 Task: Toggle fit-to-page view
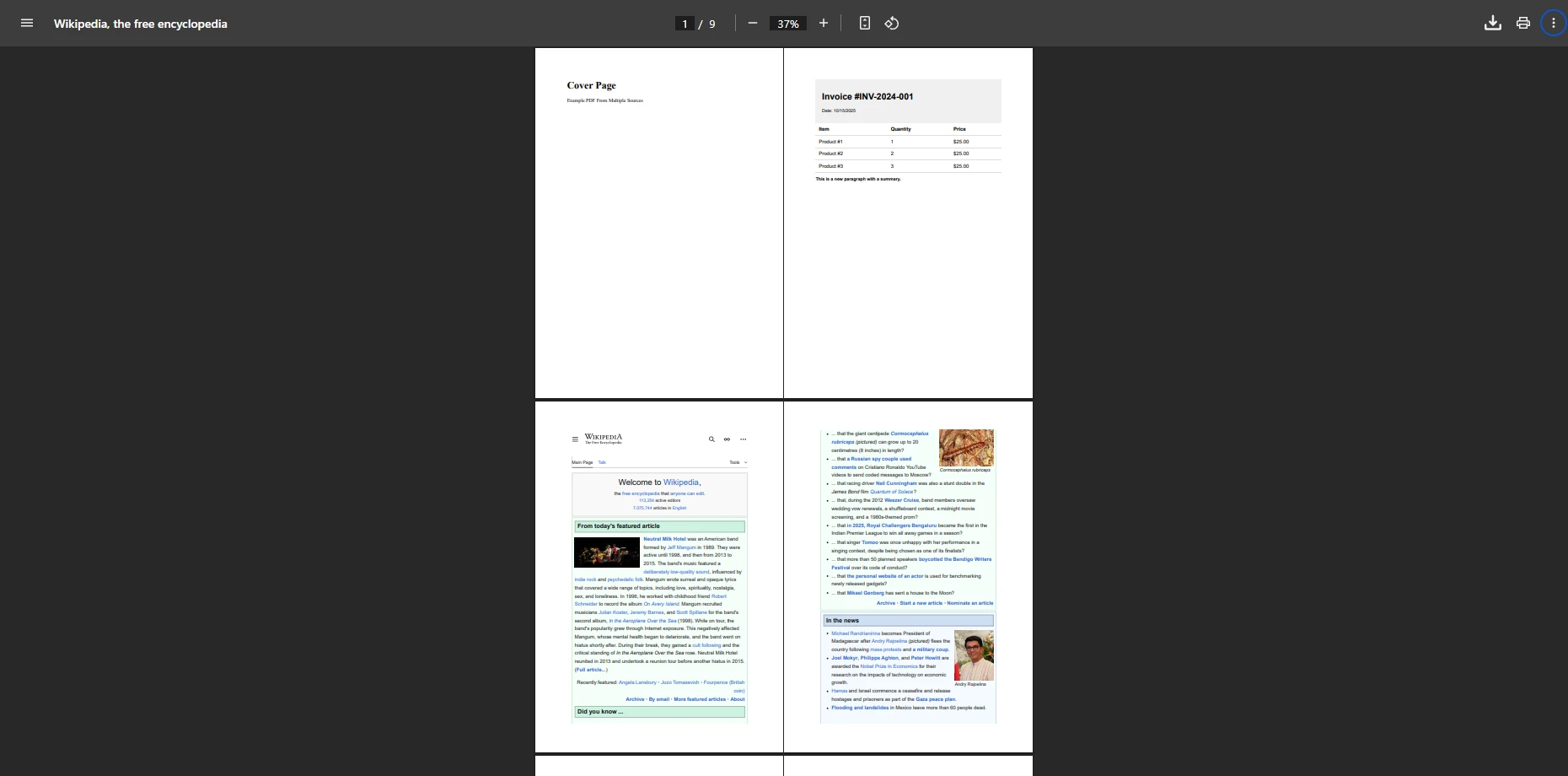[864, 23]
